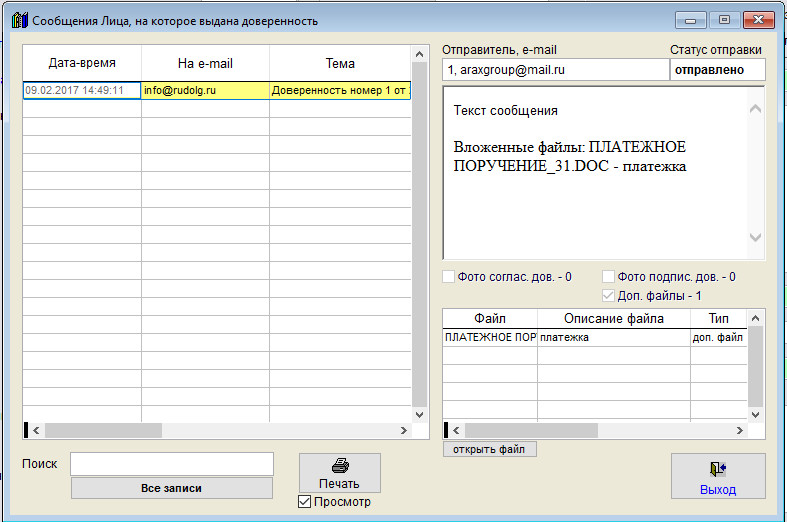Select the file cell ПЛАТЕЖНОЕ ПОР
The height and width of the screenshot is (522, 787).
[x=490, y=337]
